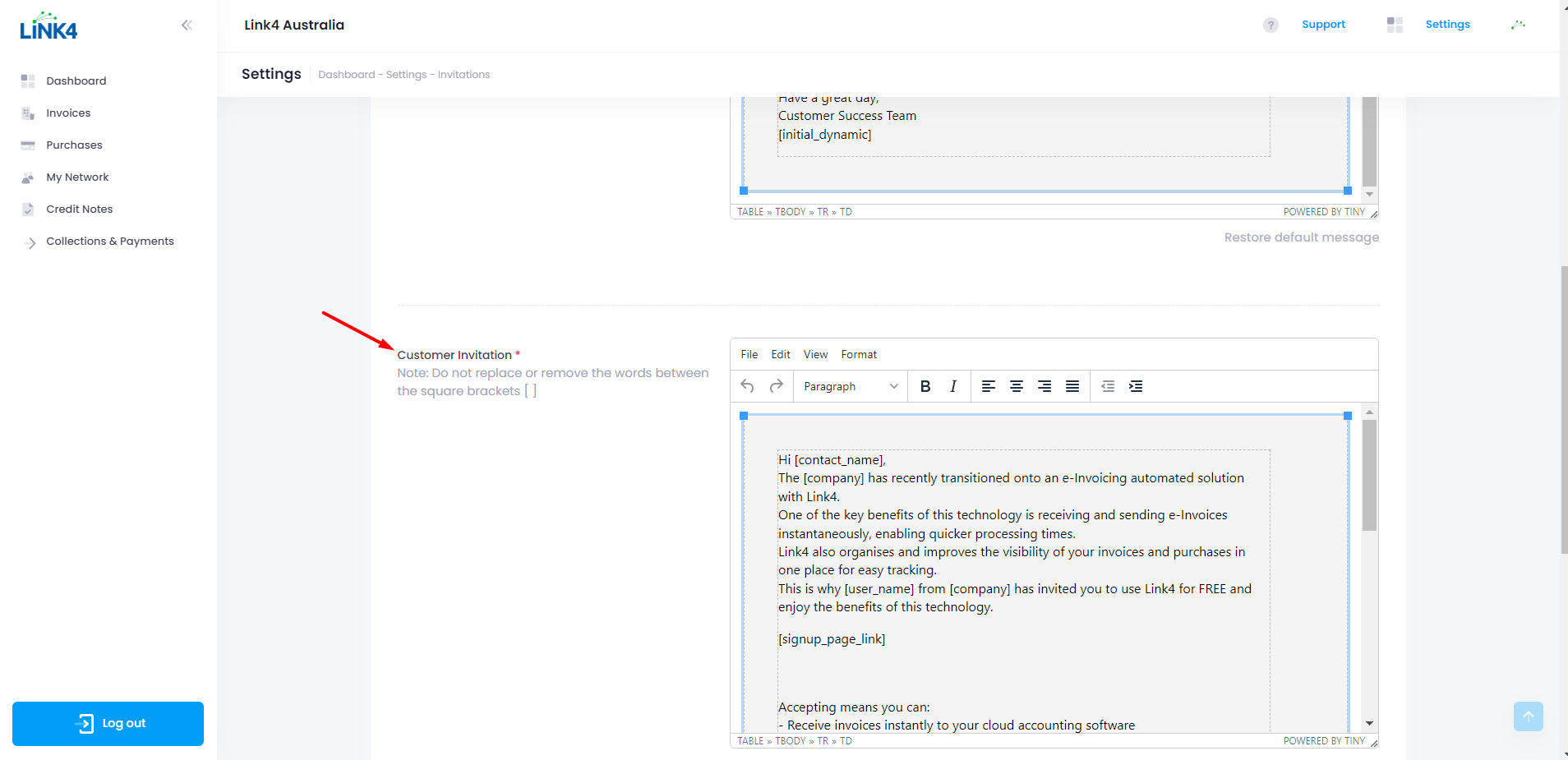Increase indent in the editor
Screen dimensions: 1568x760
[x=1136, y=386]
